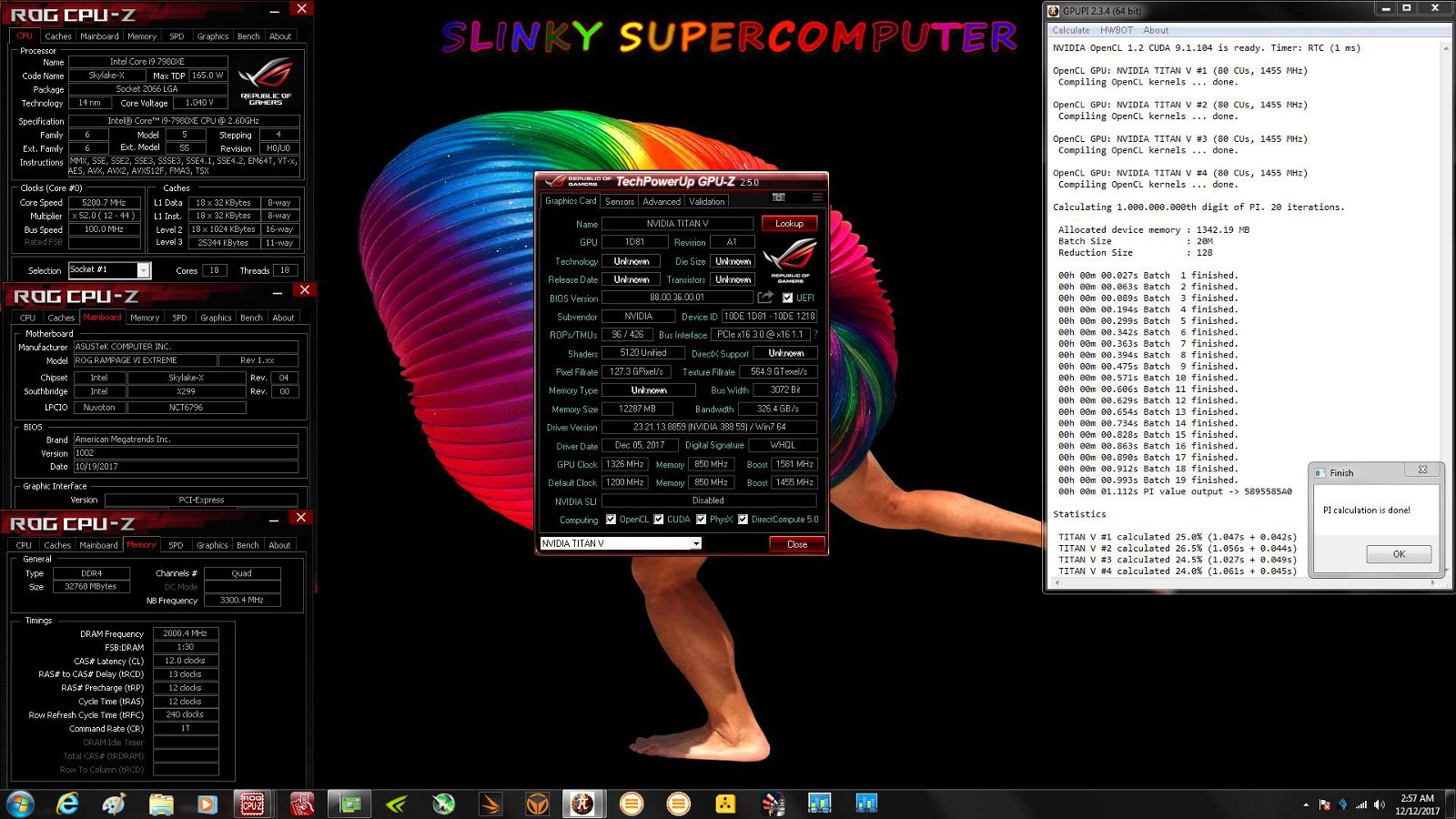Click the striped multicolor taskbar icon
This screenshot has height=819, width=1456.
[773, 804]
